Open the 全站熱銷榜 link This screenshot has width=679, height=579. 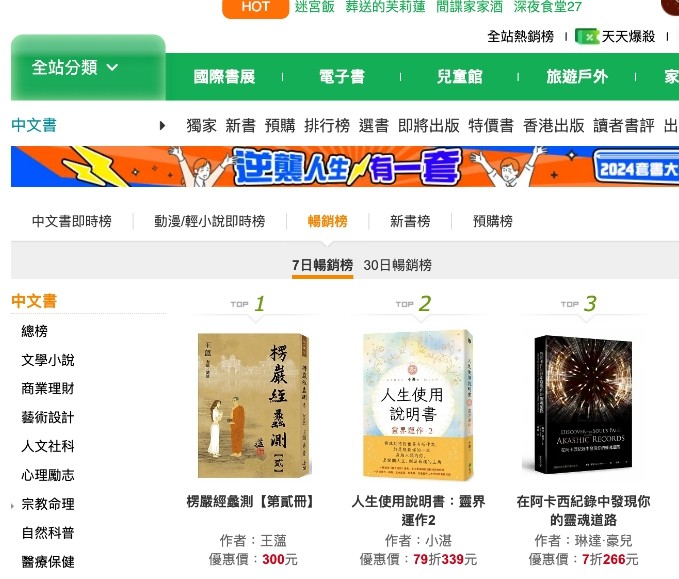click(520, 36)
